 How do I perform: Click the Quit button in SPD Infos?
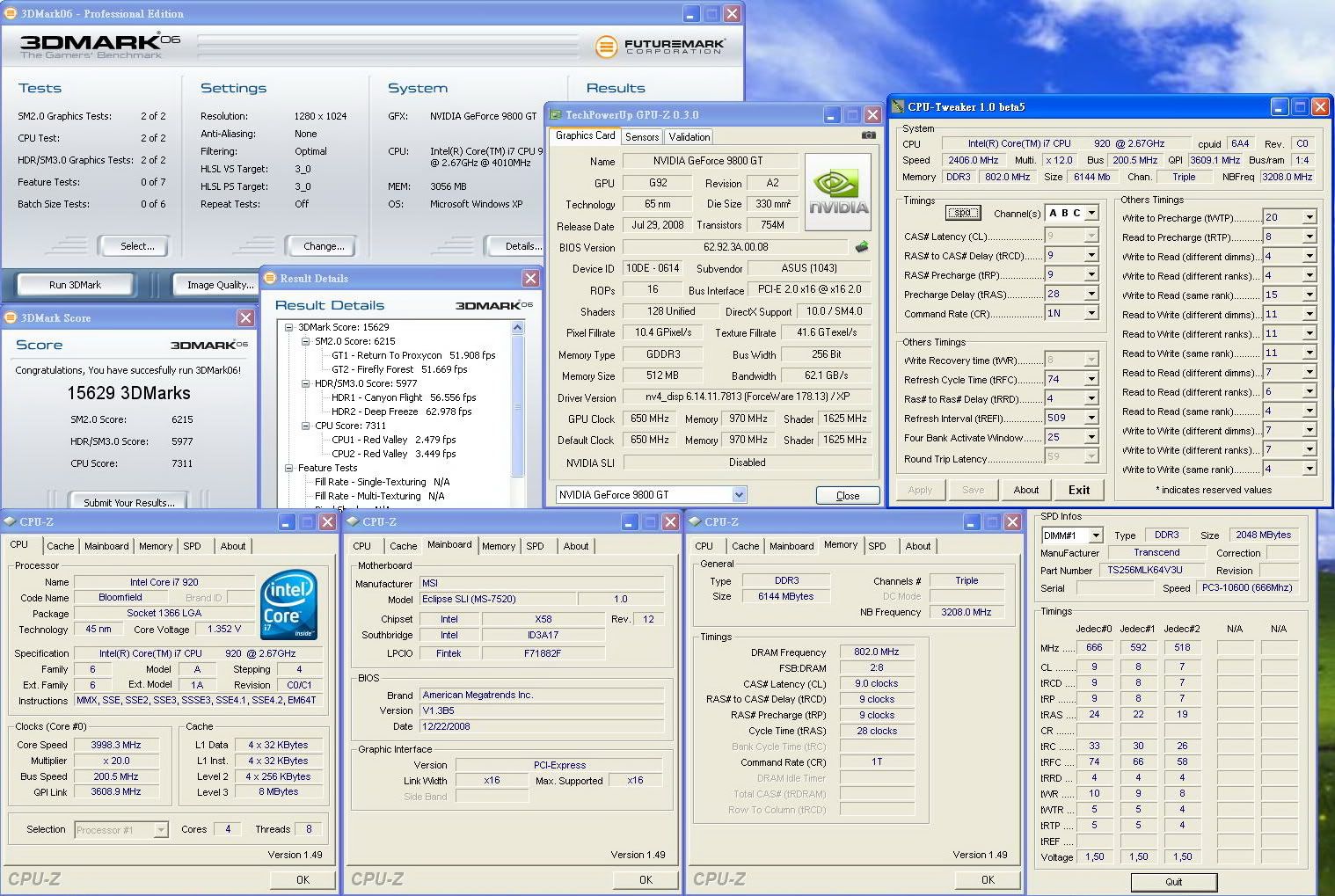click(x=1174, y=882)
